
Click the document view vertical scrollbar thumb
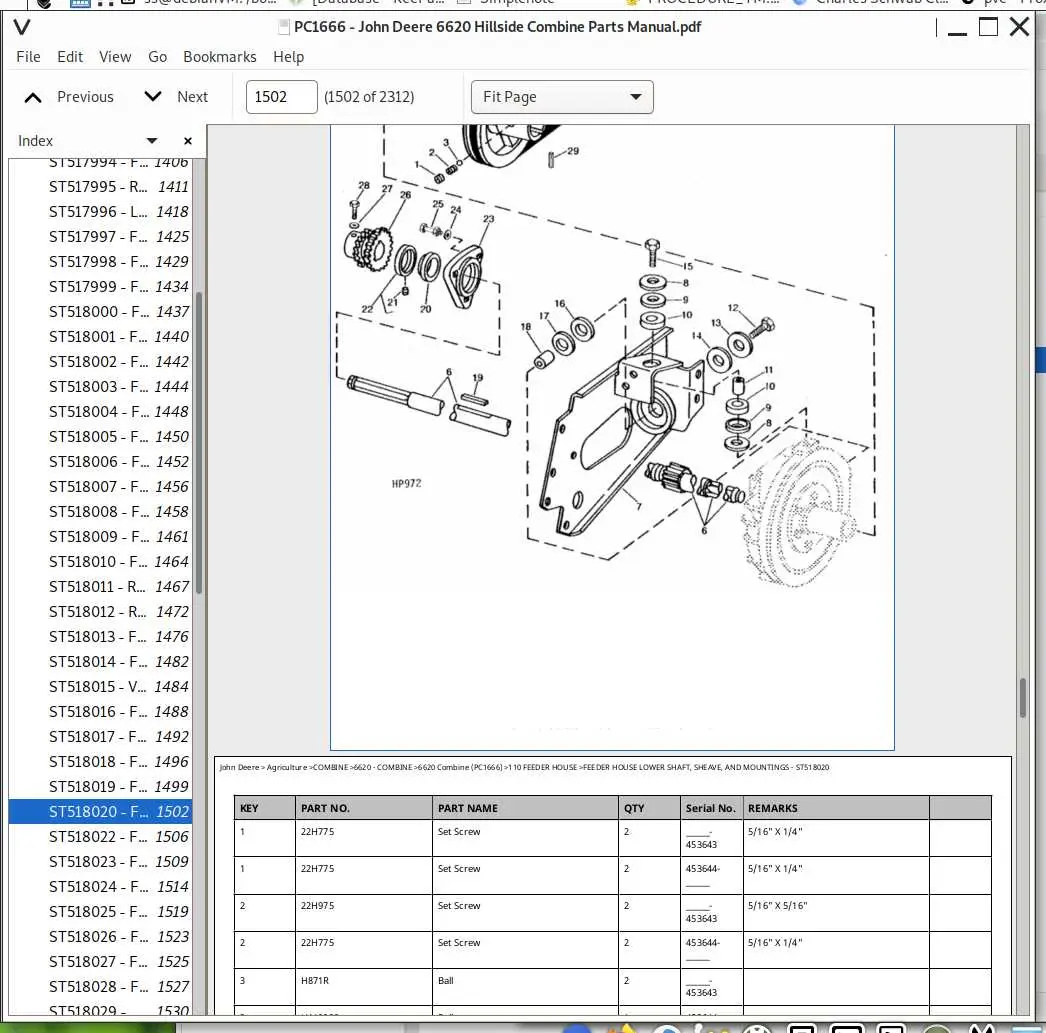point(1023,698)
